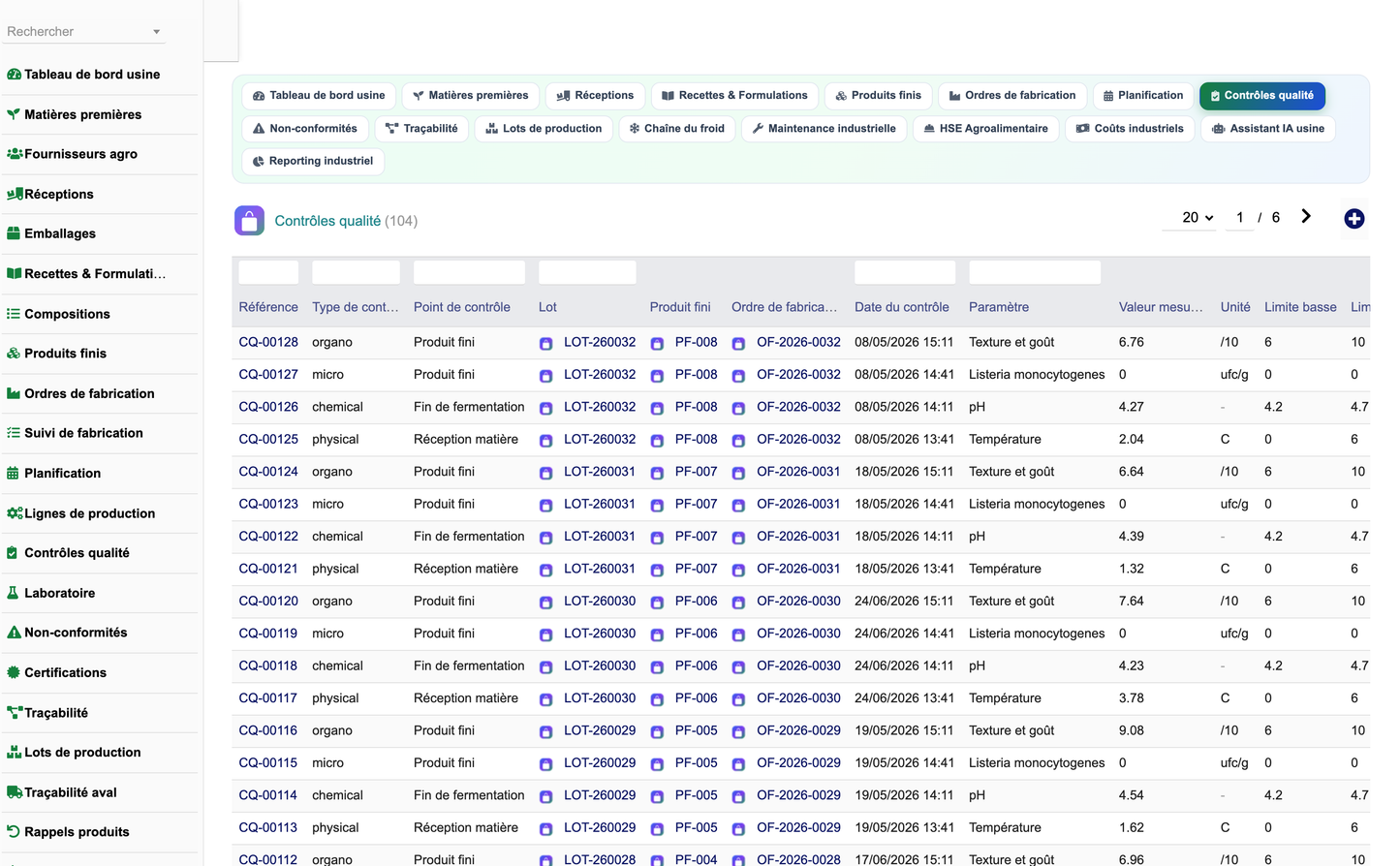This screenshot has height=866, width=1400.
Task: Open the Planification top tab
Action: click(x=1143, y=96)
